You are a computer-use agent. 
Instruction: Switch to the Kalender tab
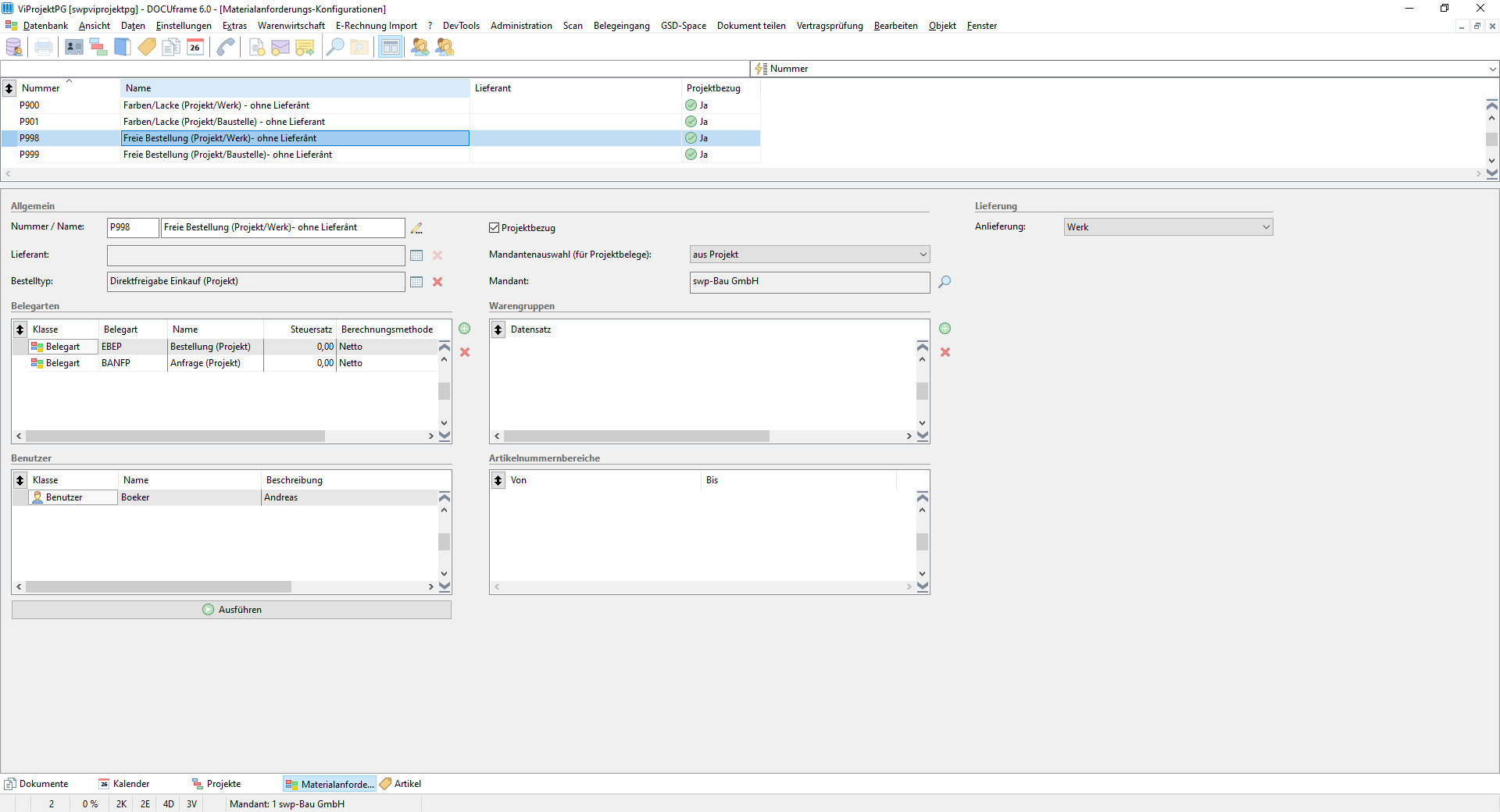coord(124,784)
